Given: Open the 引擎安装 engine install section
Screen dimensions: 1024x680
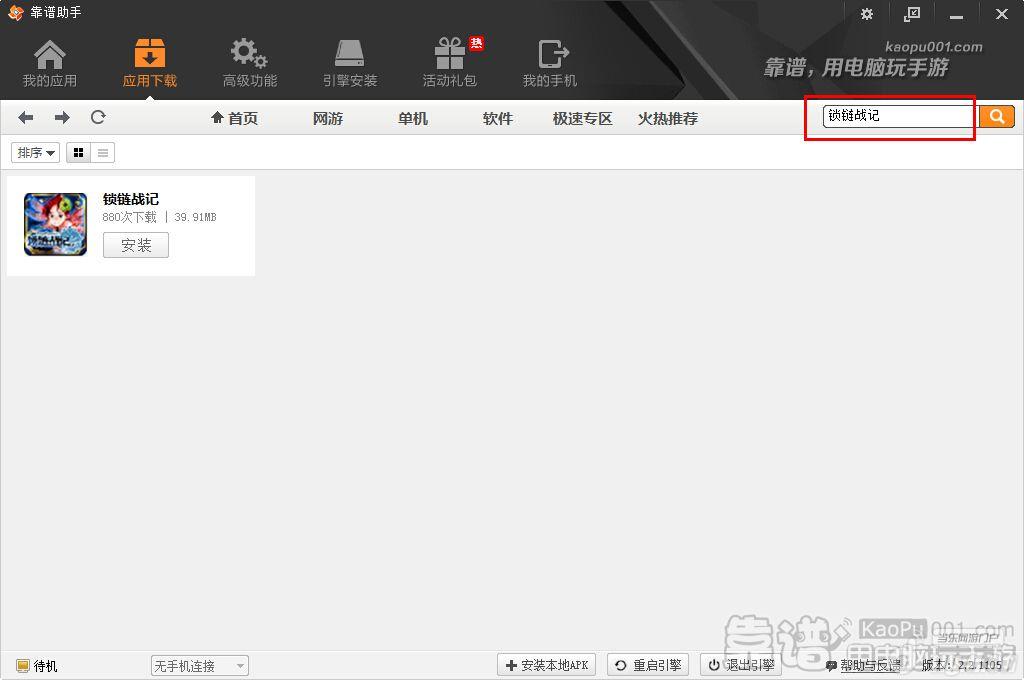Looking at the screenshot, I should (350, 64).
